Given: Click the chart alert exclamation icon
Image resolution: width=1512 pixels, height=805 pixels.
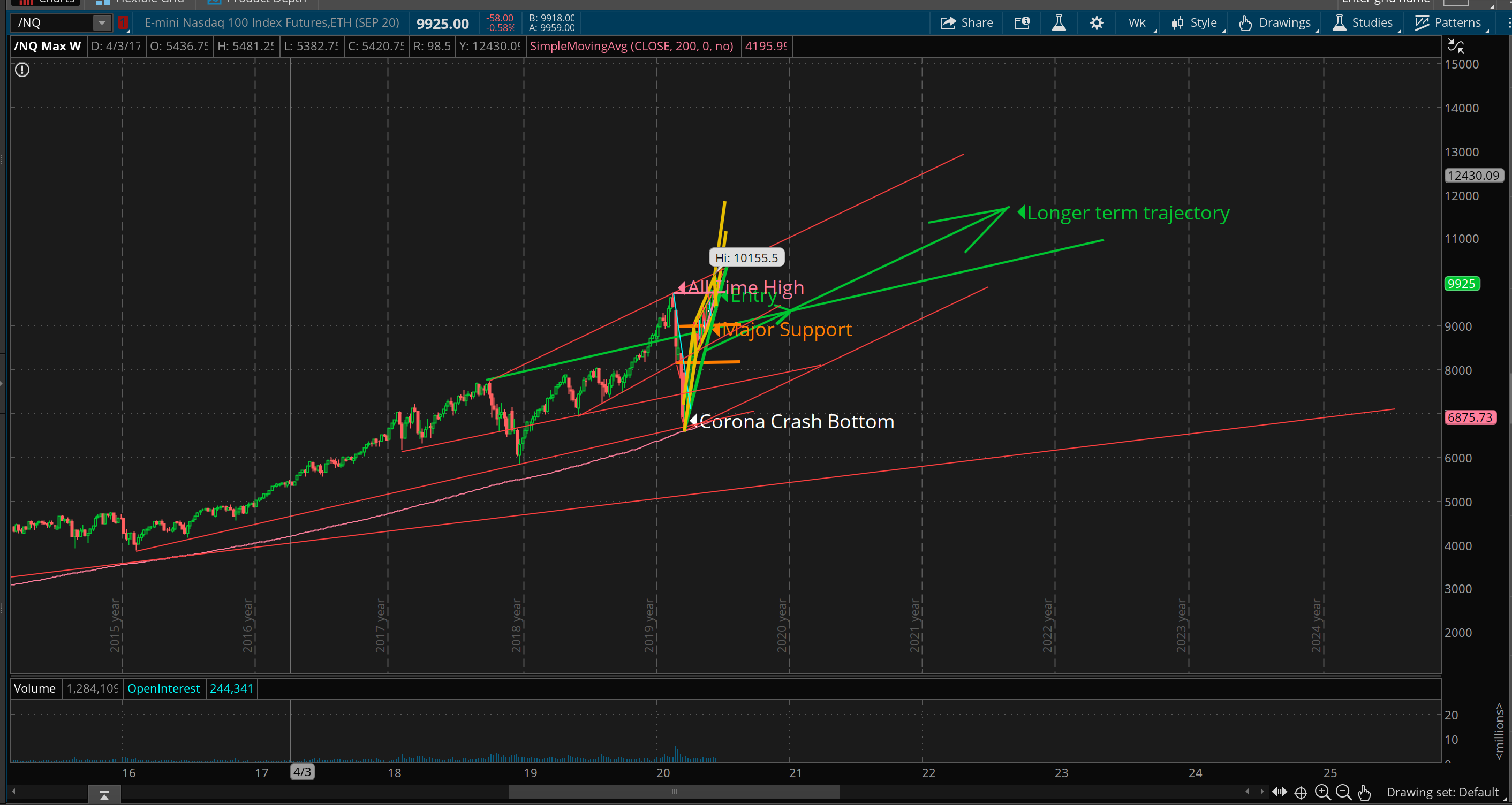Looking at the screenshot, I should pos(22,70).
